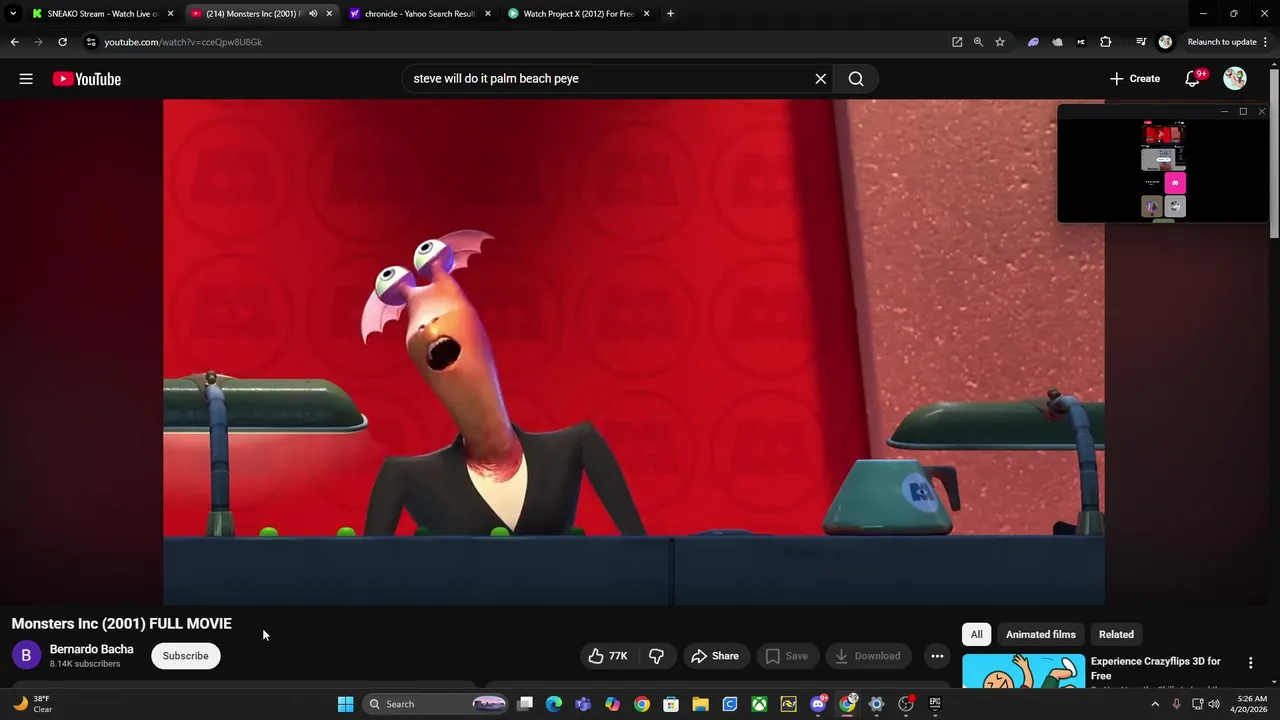Open Bernardo Bacha channel name link
Image resolution: width=1280 pixels, height=720 pixels.
pos(91,649)
